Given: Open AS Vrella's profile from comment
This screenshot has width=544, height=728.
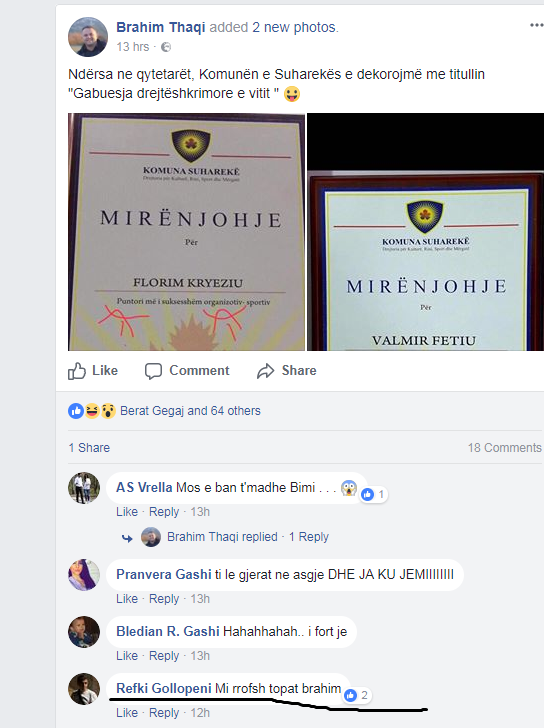Looking at the screenshot, I should click(x=144, y=488).
